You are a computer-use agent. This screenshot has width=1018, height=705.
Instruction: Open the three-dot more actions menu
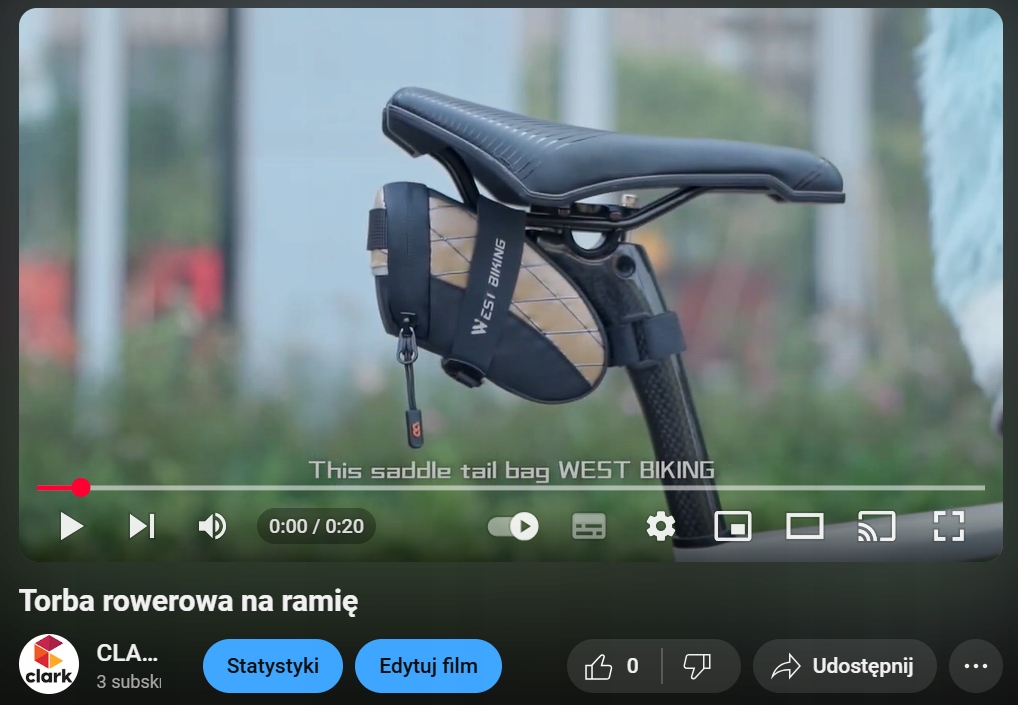click(x=976, y=666)
